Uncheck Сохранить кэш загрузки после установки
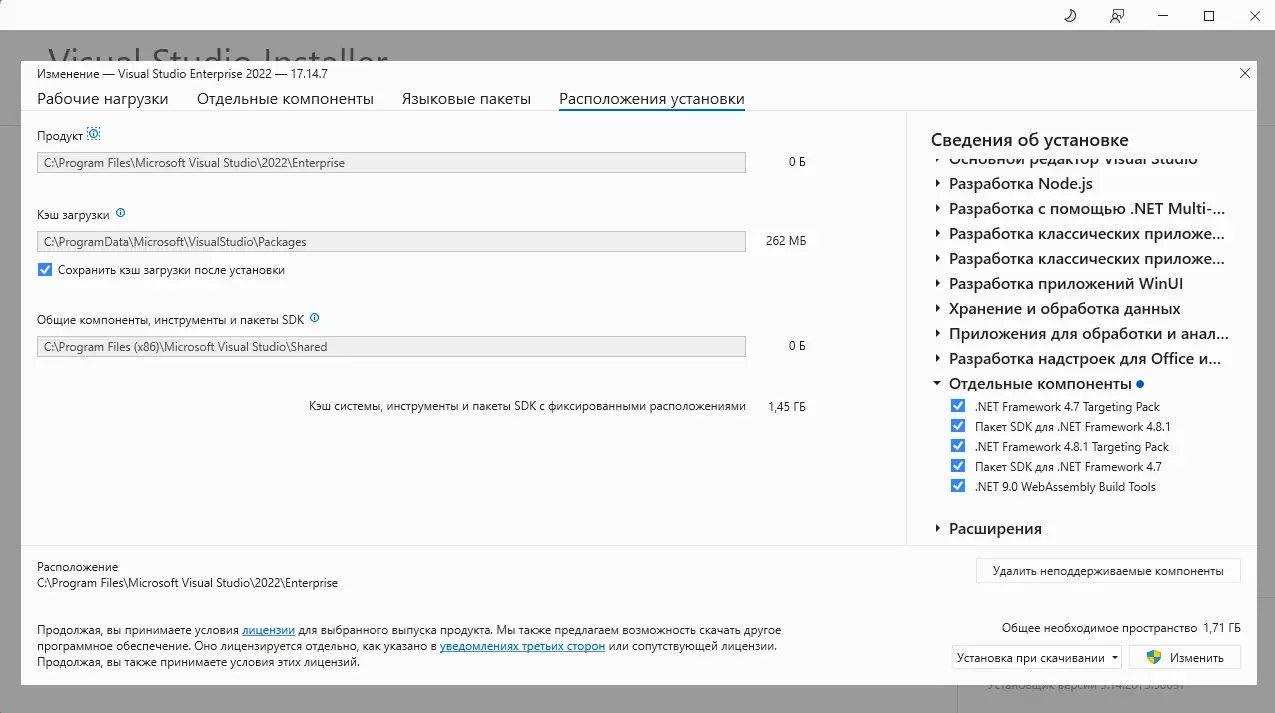The image size is (1275, 713). coord(44,269)
